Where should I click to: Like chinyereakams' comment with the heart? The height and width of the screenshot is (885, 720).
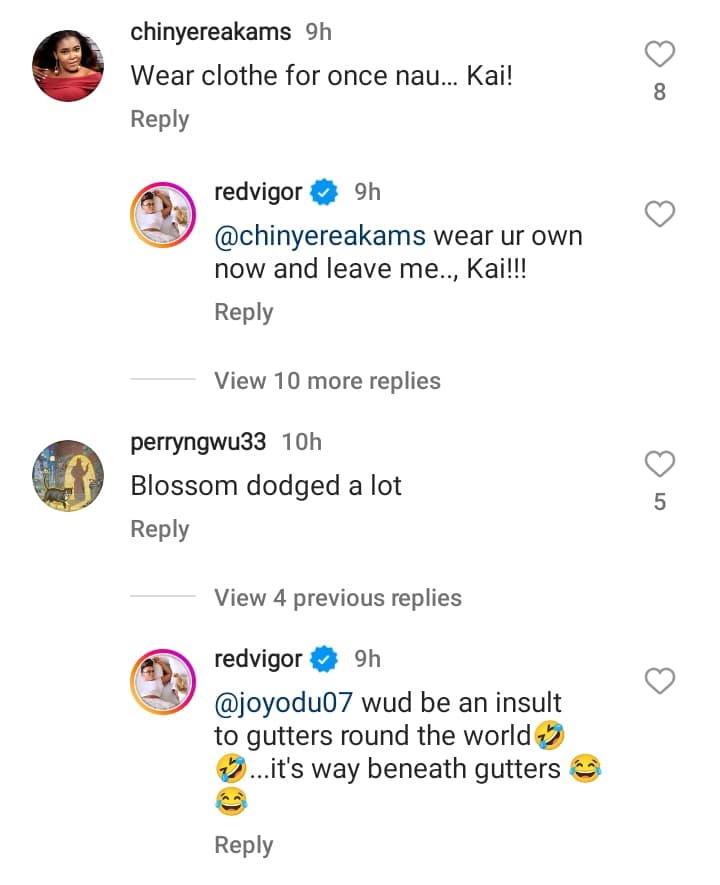659,54
